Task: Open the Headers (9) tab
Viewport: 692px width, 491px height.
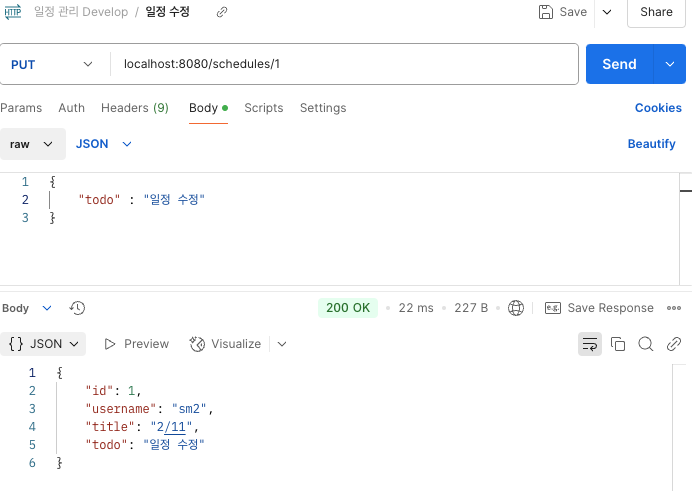Action: (135, 108)
